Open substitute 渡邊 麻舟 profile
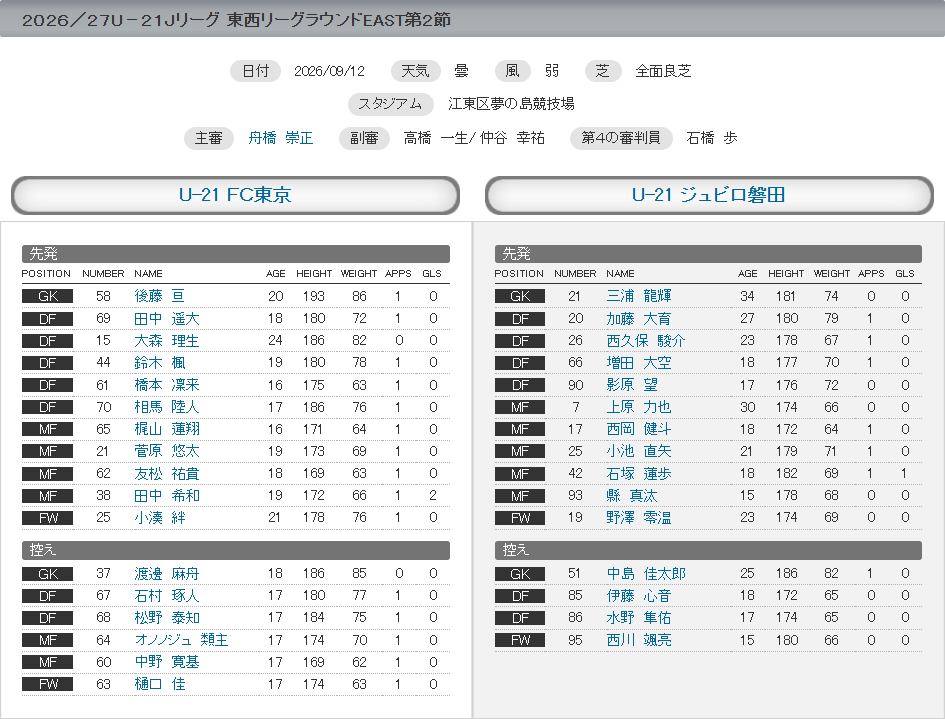Image resolution: width=945 pixels, height=719 pixels. click(x=166, y=573)
